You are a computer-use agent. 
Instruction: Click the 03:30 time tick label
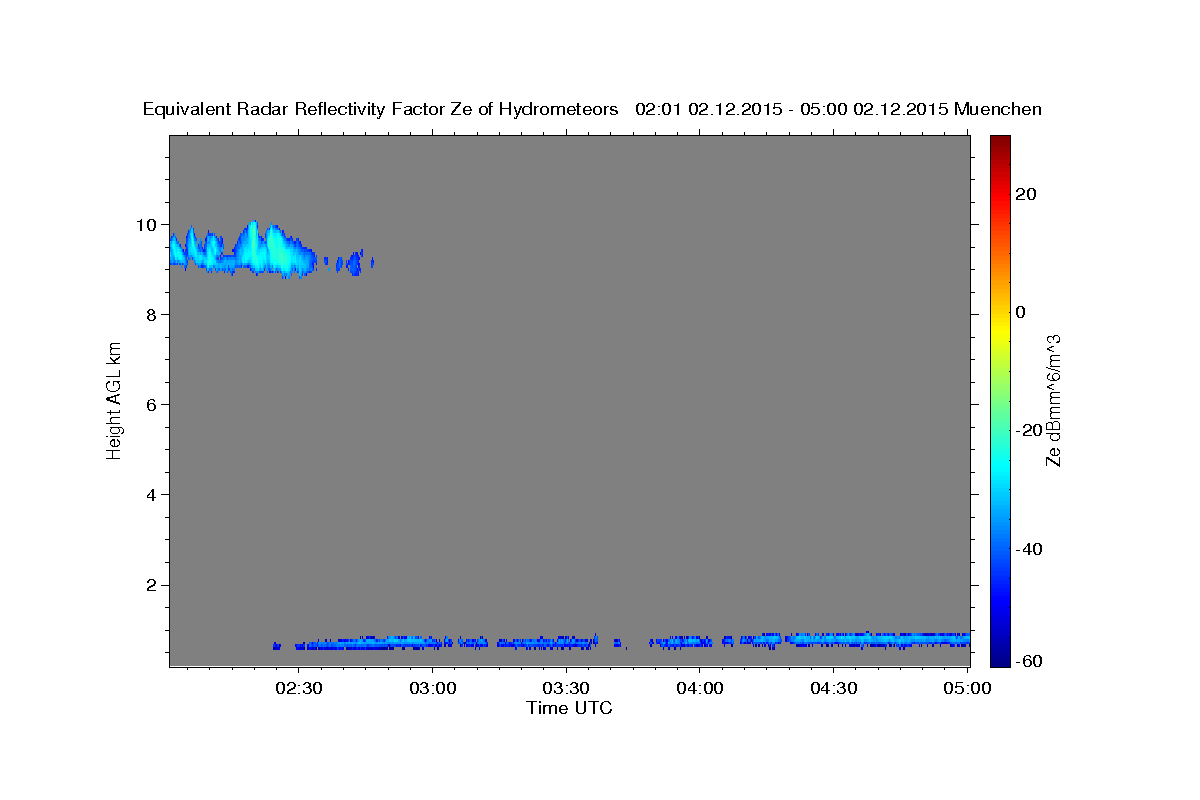pyautogui.click(x=566, y=688)
